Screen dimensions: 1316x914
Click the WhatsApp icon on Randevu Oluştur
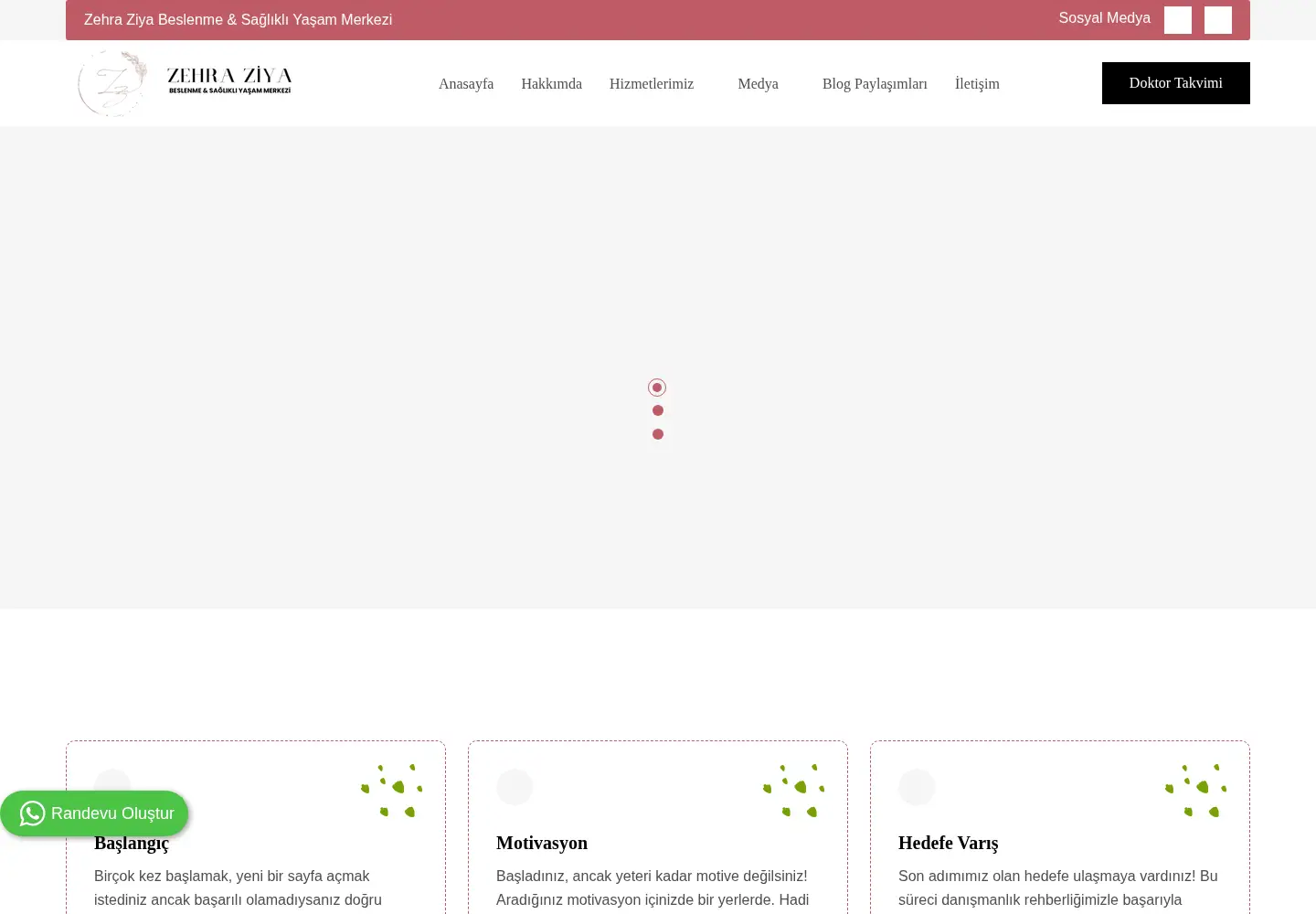coord(32,813)
